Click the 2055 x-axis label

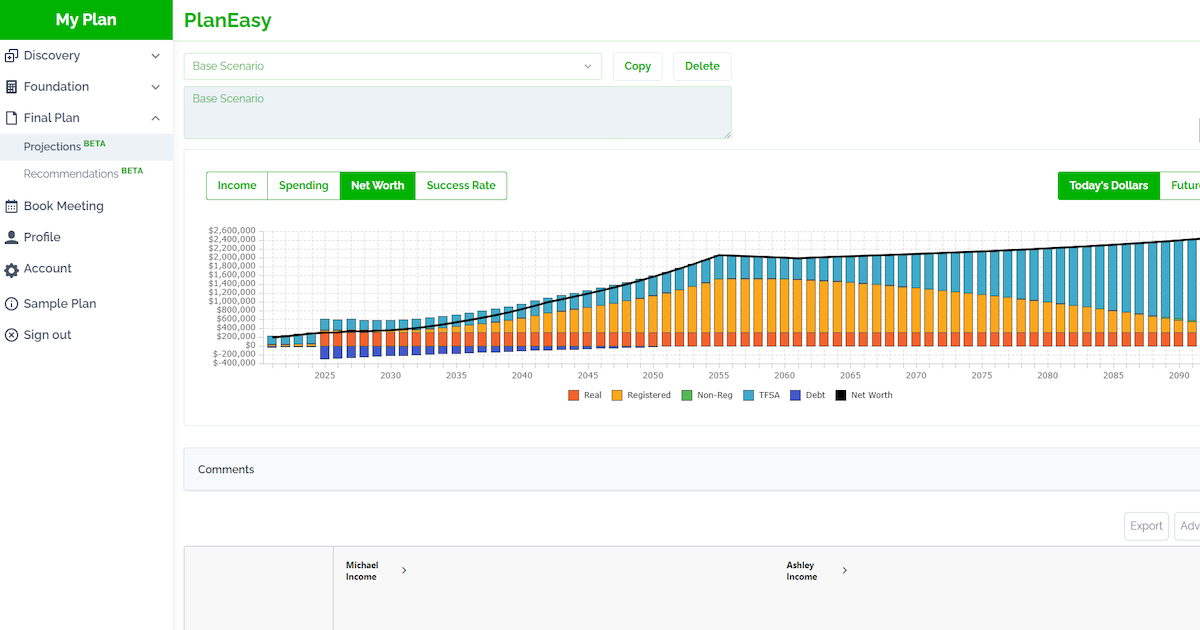(719, 376)
